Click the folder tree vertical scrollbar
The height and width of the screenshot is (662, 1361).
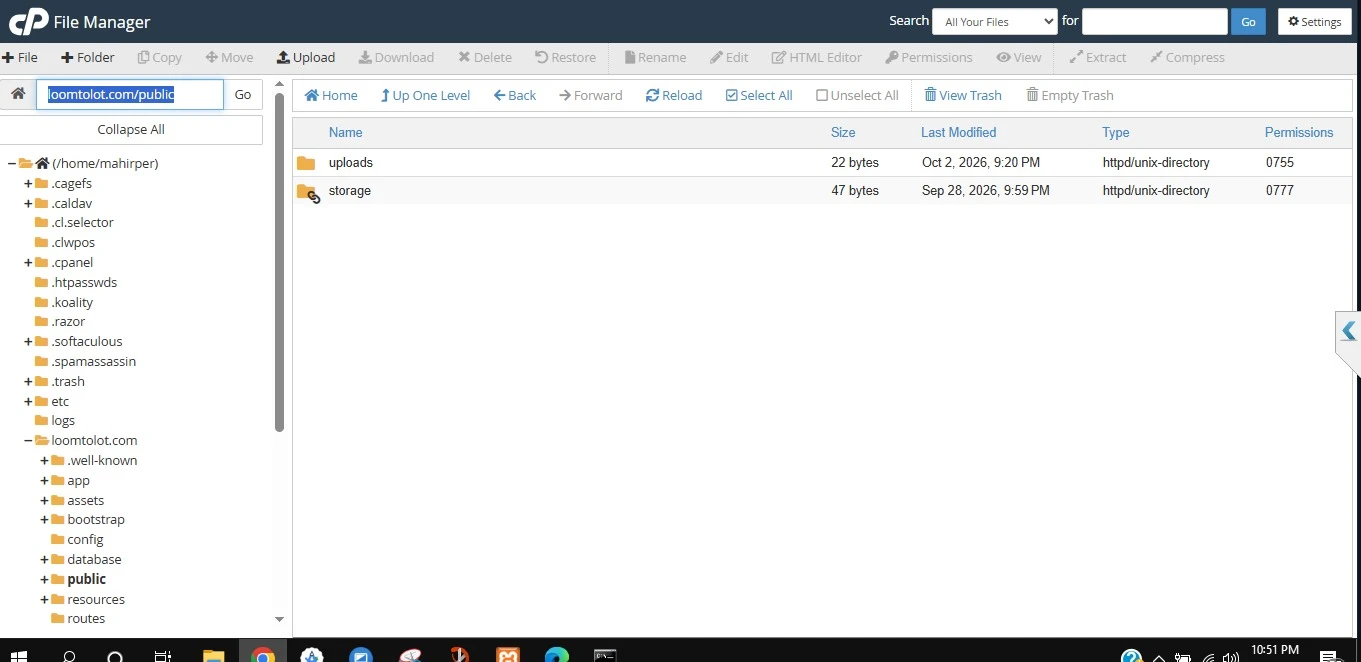click(279, 263)
